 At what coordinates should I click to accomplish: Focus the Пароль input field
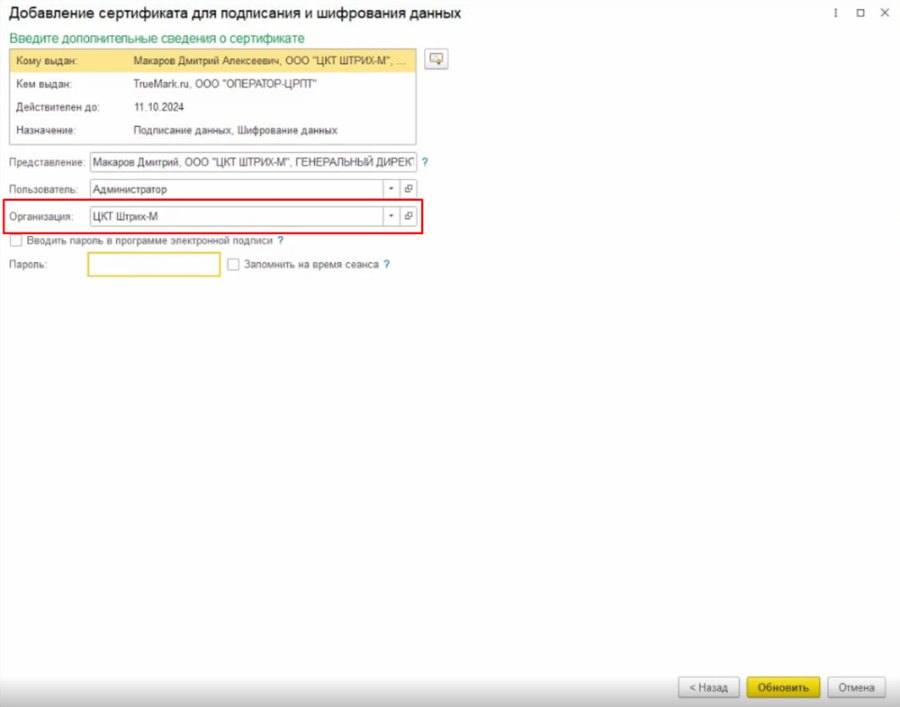[x=154, y=265]
